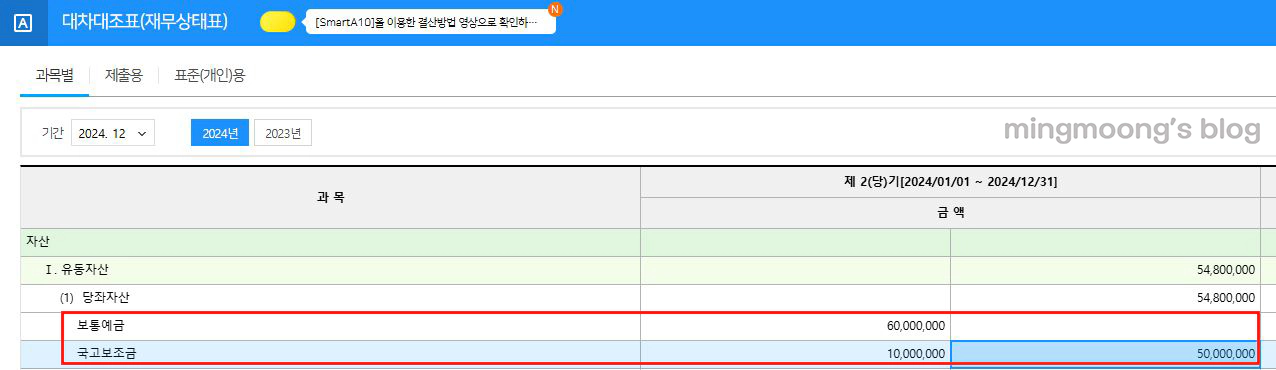The height and width of the screenshot is (370, 1276).
Task: Click the orange N notification badge
Action: pos(556,9)
